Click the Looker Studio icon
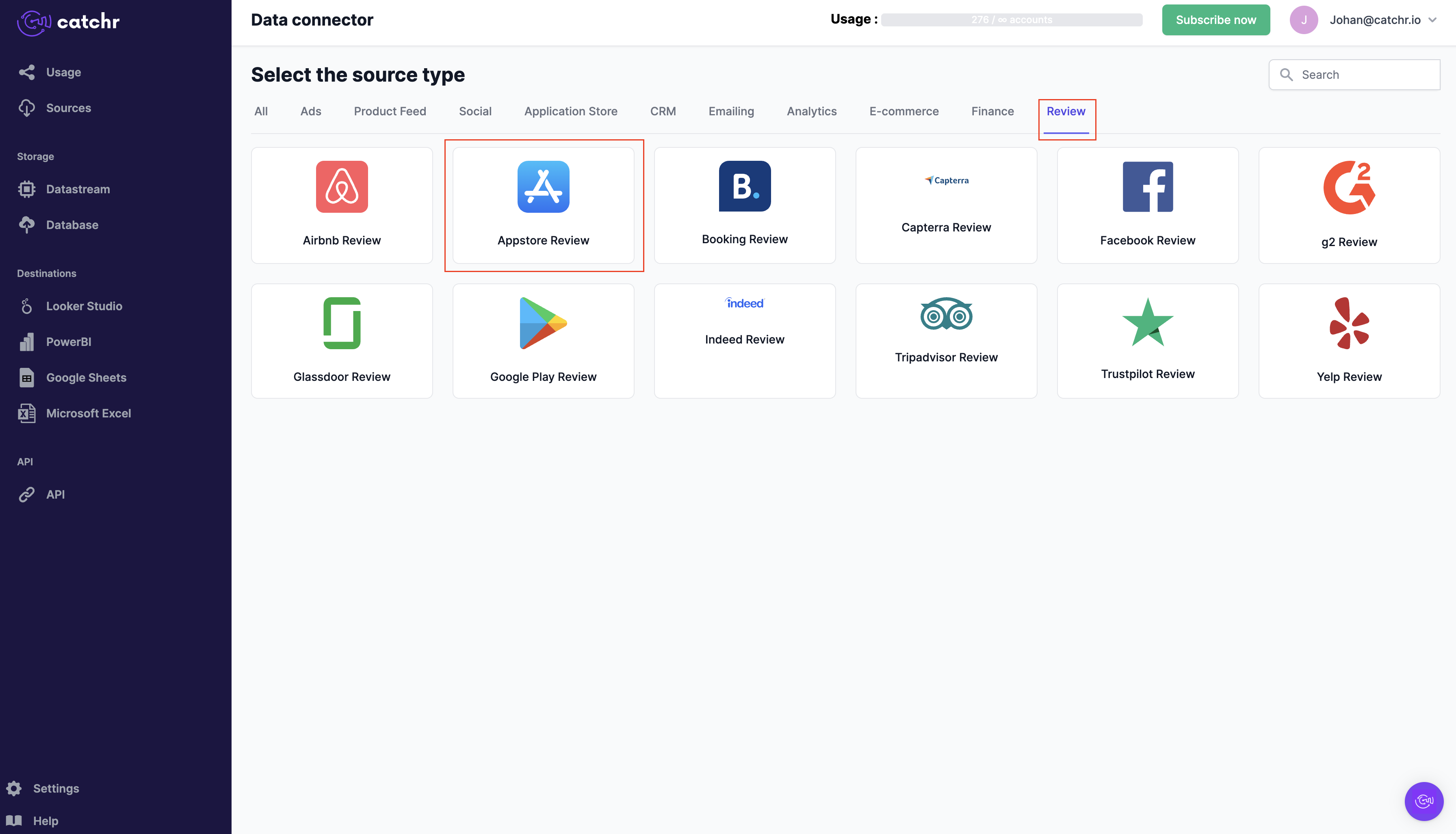1456x834 pixels. 27,306
